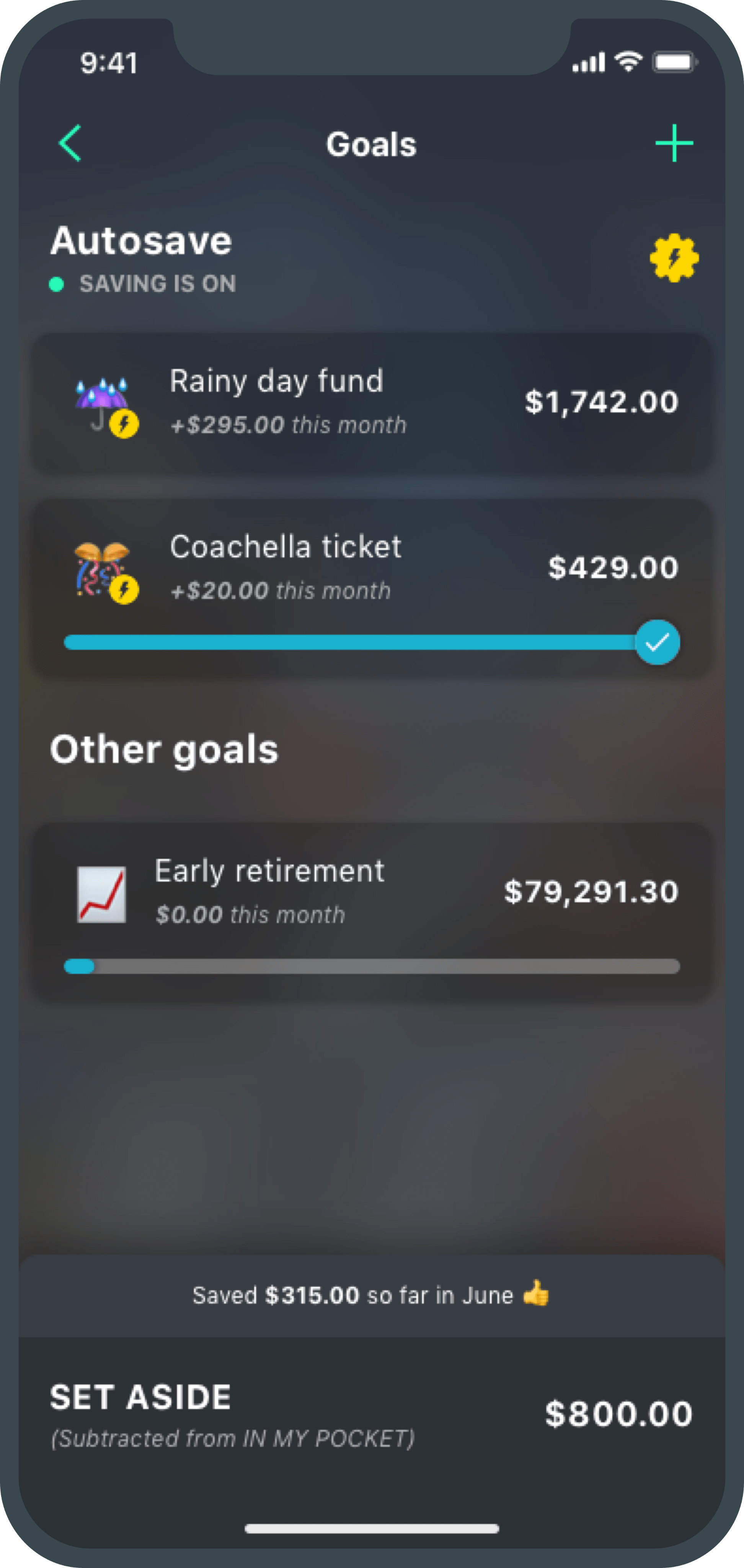Tap the Wi-Fi status icon
The image size is (744, 1568).
pos(628,62)
